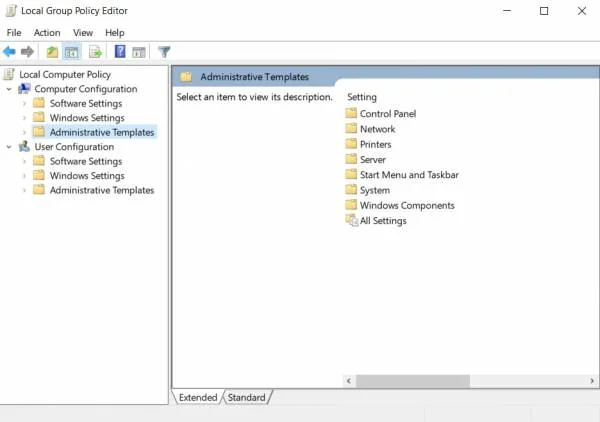600x422 pixels.
Task: Maximize the Local Group Policy Editor window
Action: 544,11
